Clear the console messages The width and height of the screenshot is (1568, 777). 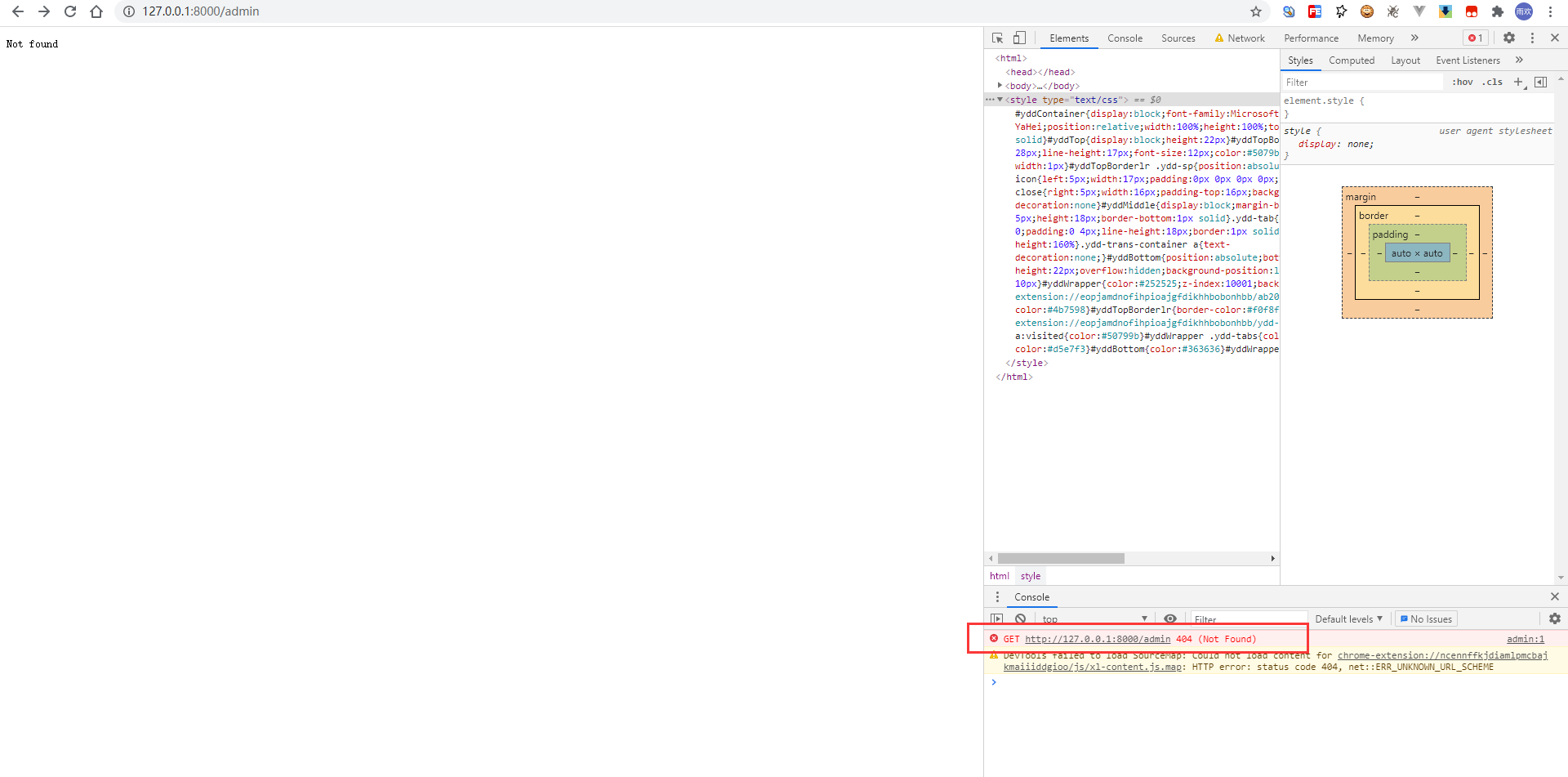(1021, 618)
